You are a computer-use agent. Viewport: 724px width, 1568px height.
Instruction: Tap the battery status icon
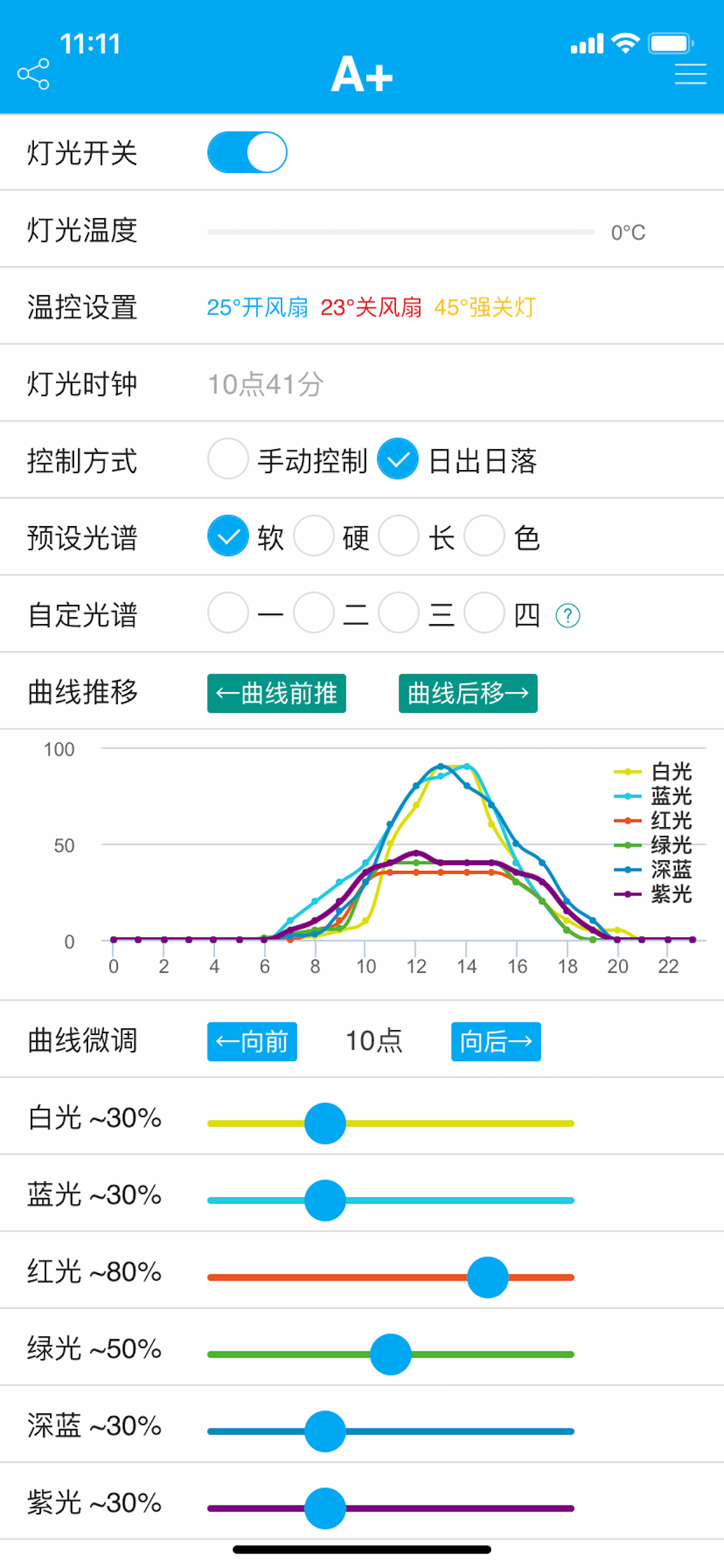pyautogui.click(x=671, y=43)
